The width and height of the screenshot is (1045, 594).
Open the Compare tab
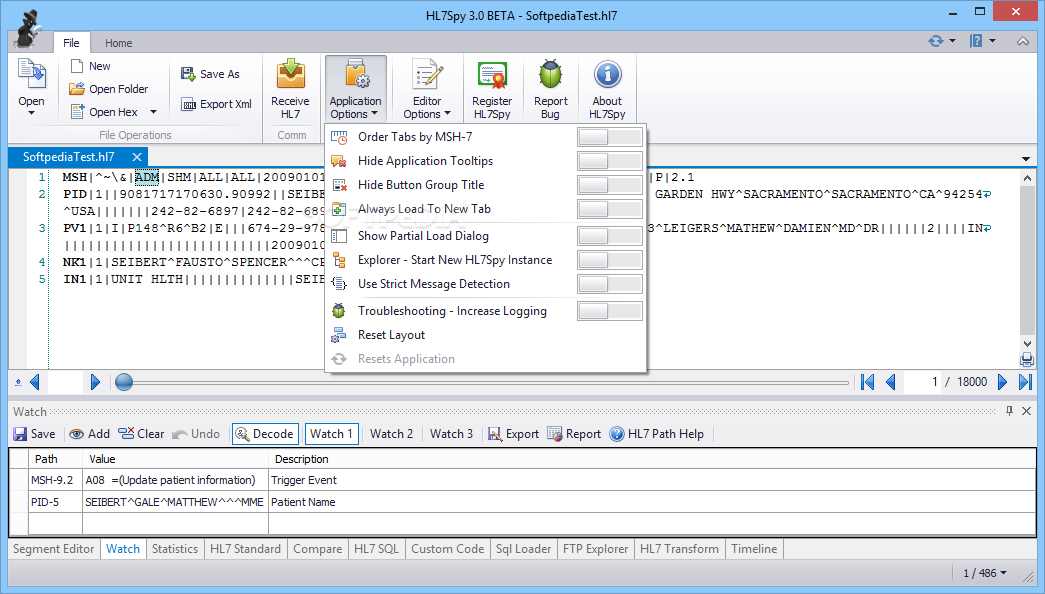click(317, 549)
